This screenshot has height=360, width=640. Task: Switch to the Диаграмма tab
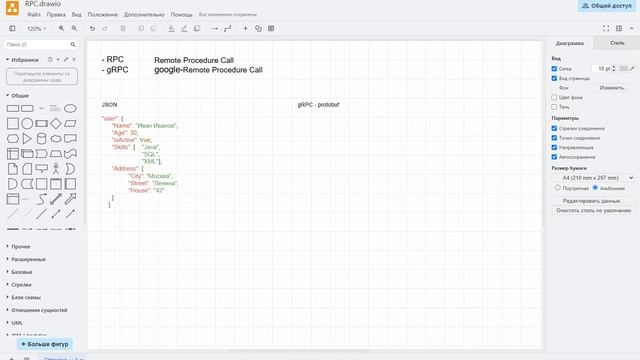pos(570,43)
